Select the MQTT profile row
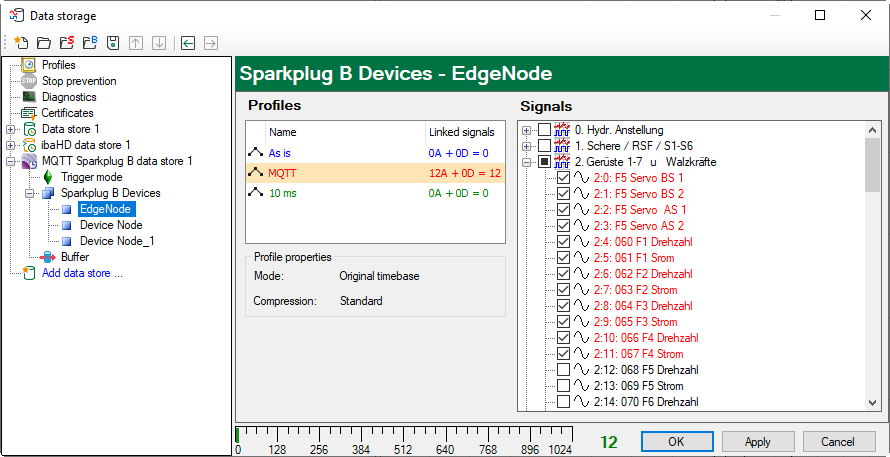The width and height of the screenshot is (890, 457). pos(375,173)
